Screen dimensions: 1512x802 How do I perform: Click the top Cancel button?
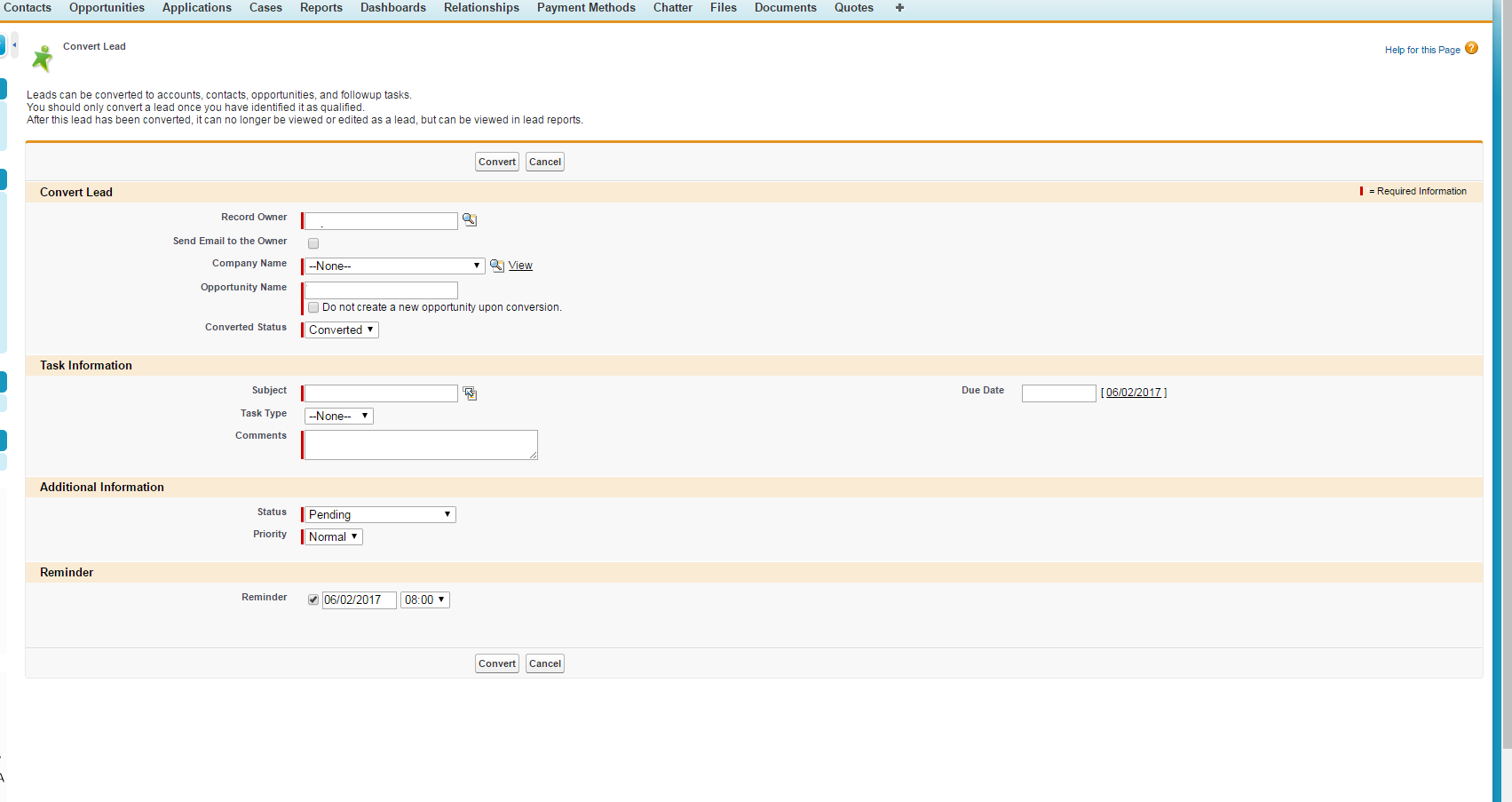pyautogui.click(x=545, y=162)
